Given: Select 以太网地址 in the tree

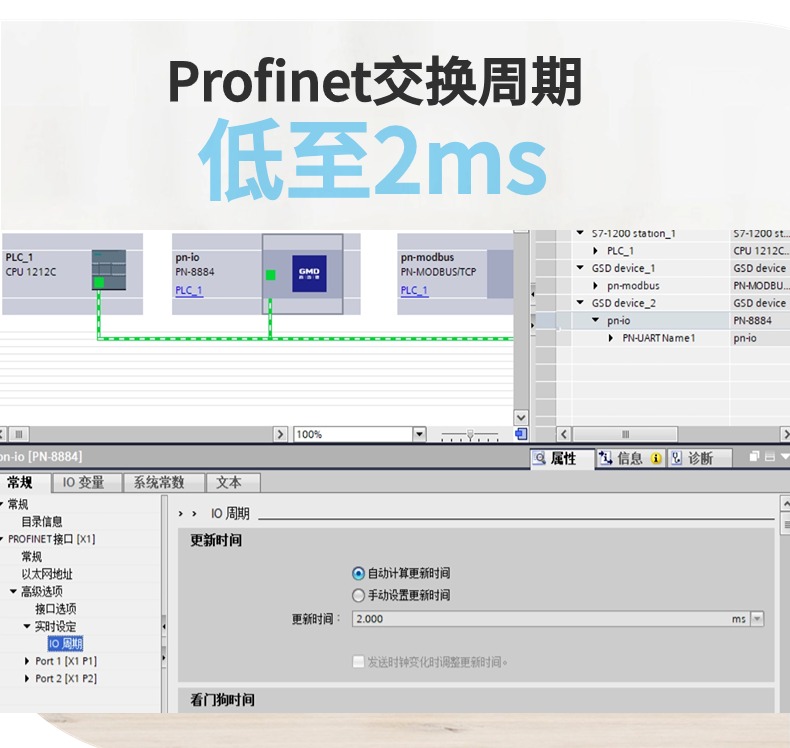Looking at the screenshot, I should click(x=47, y=574).
